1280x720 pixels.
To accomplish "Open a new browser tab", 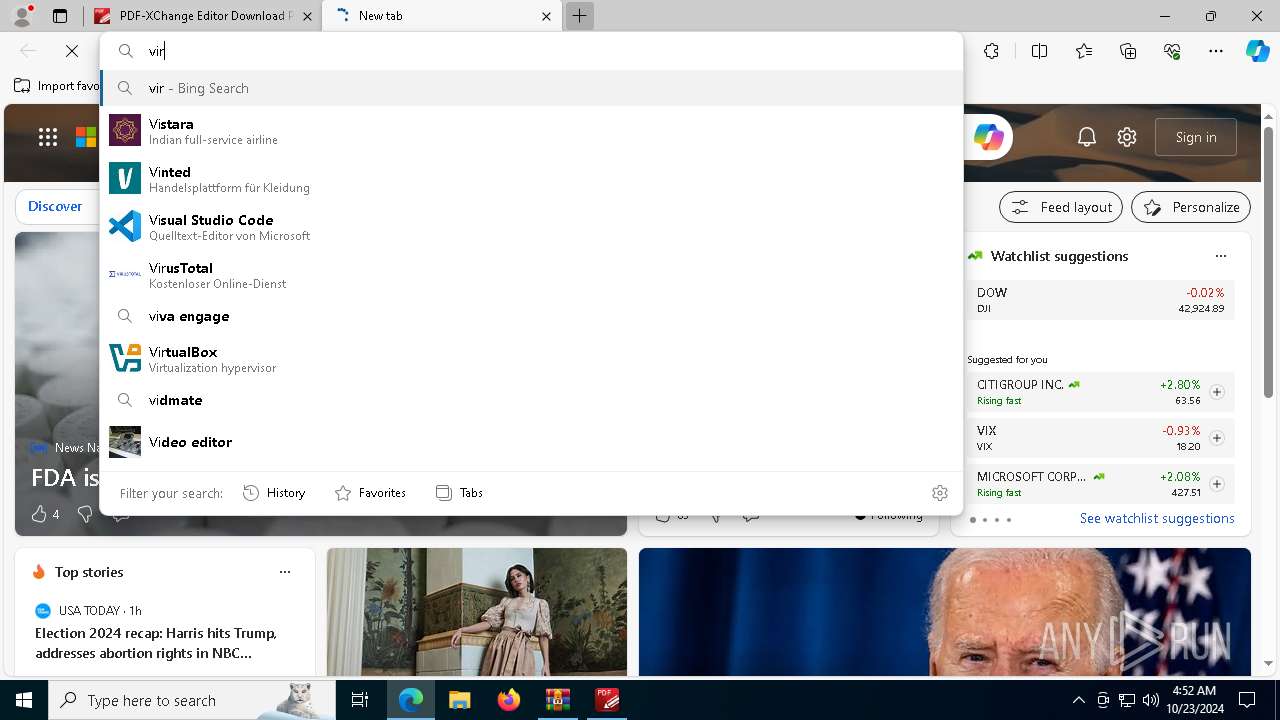I will (579, 16).
